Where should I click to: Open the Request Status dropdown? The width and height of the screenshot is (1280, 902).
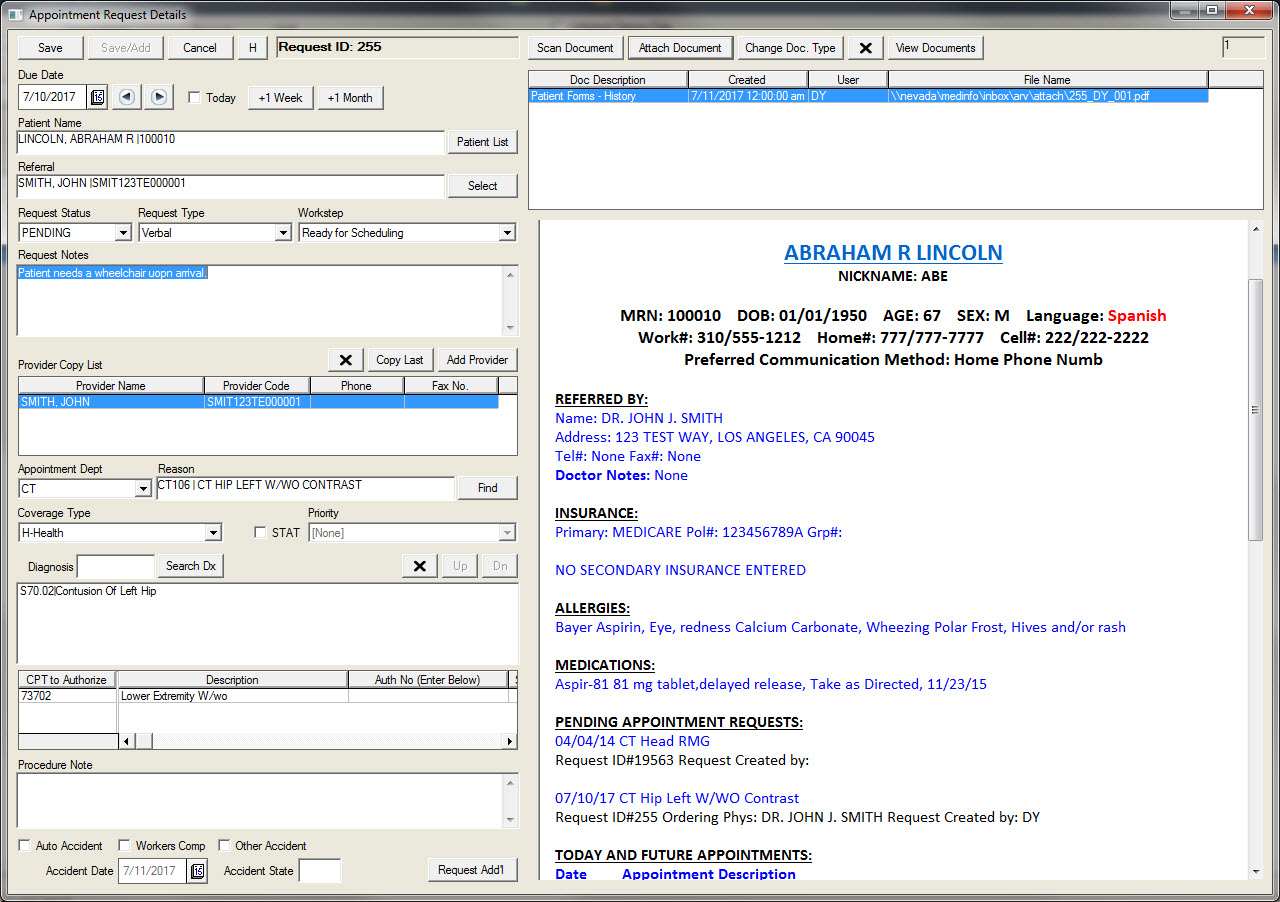coord(122,232)
